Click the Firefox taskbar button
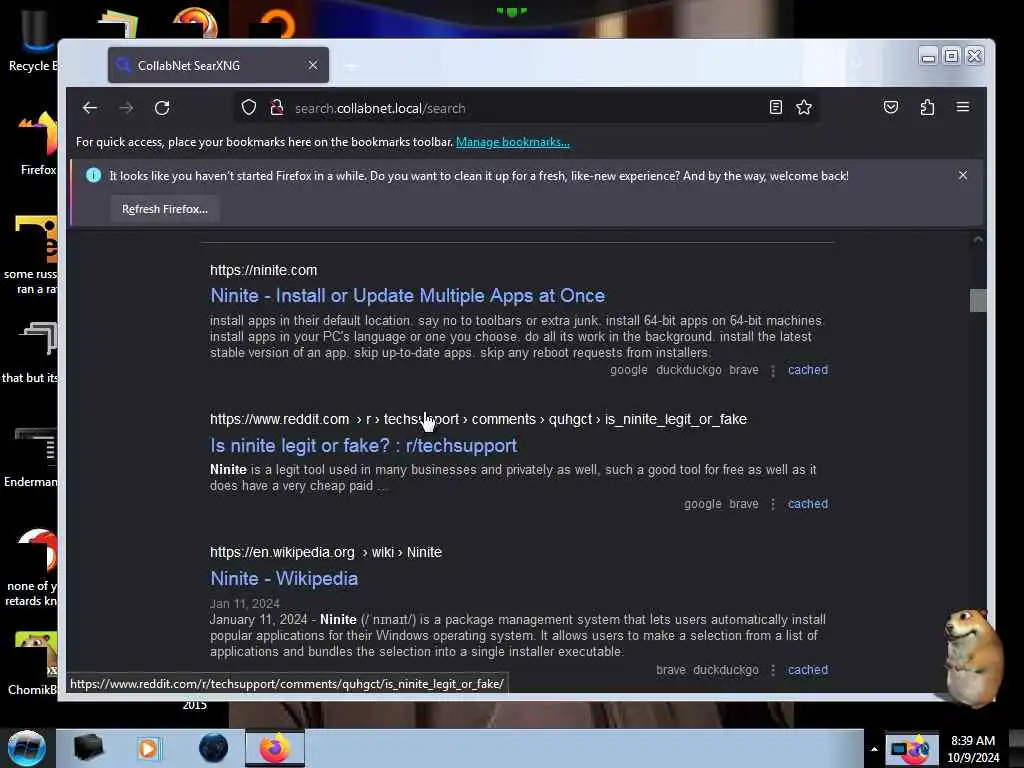1024x768 pixels. pos(275,748)
